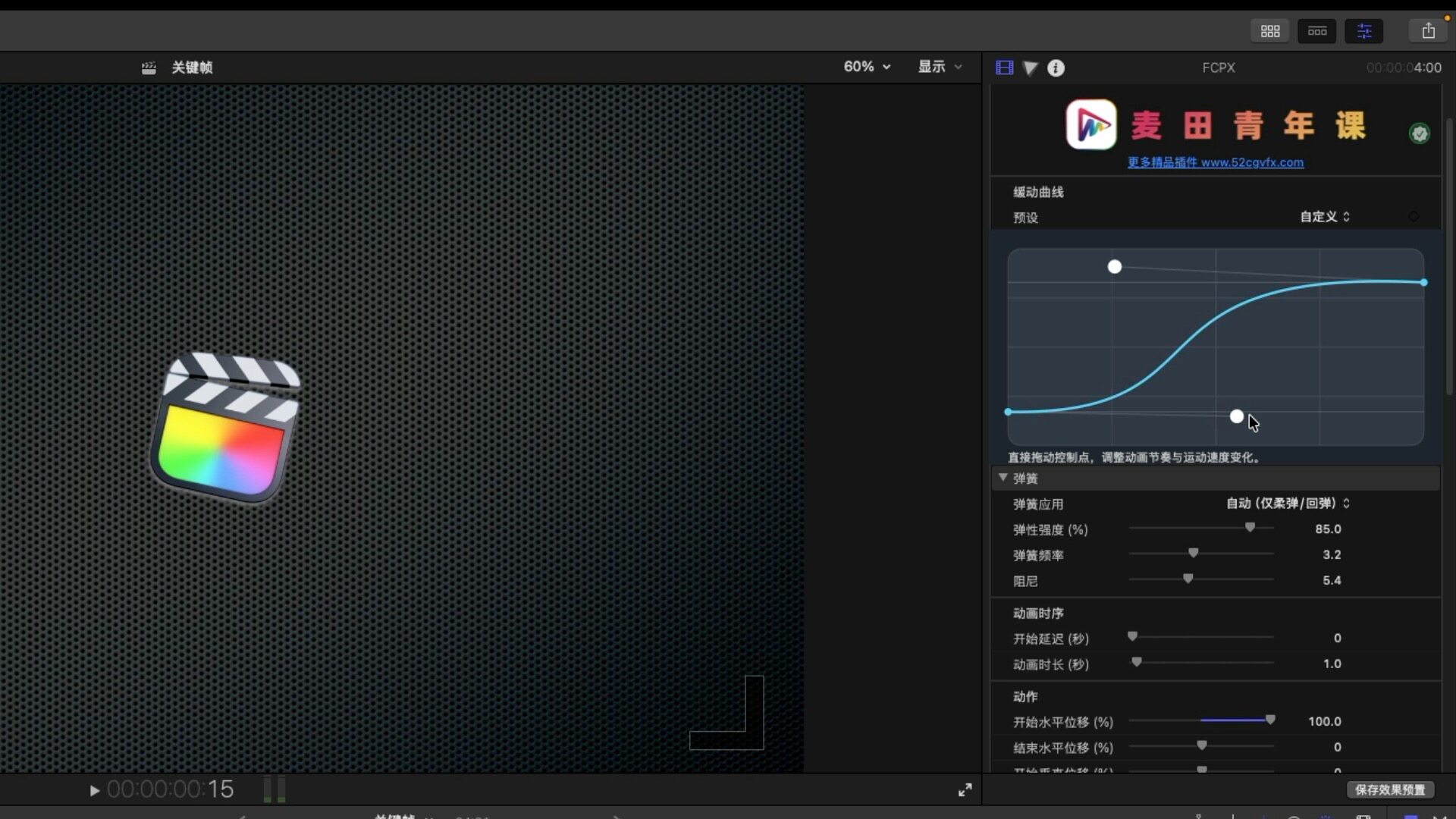This screenshot has width=1456, height=819.
Task: Collapse the 弹簧 section triangle
Action: pyautogui.click(x=1003, y=478)
